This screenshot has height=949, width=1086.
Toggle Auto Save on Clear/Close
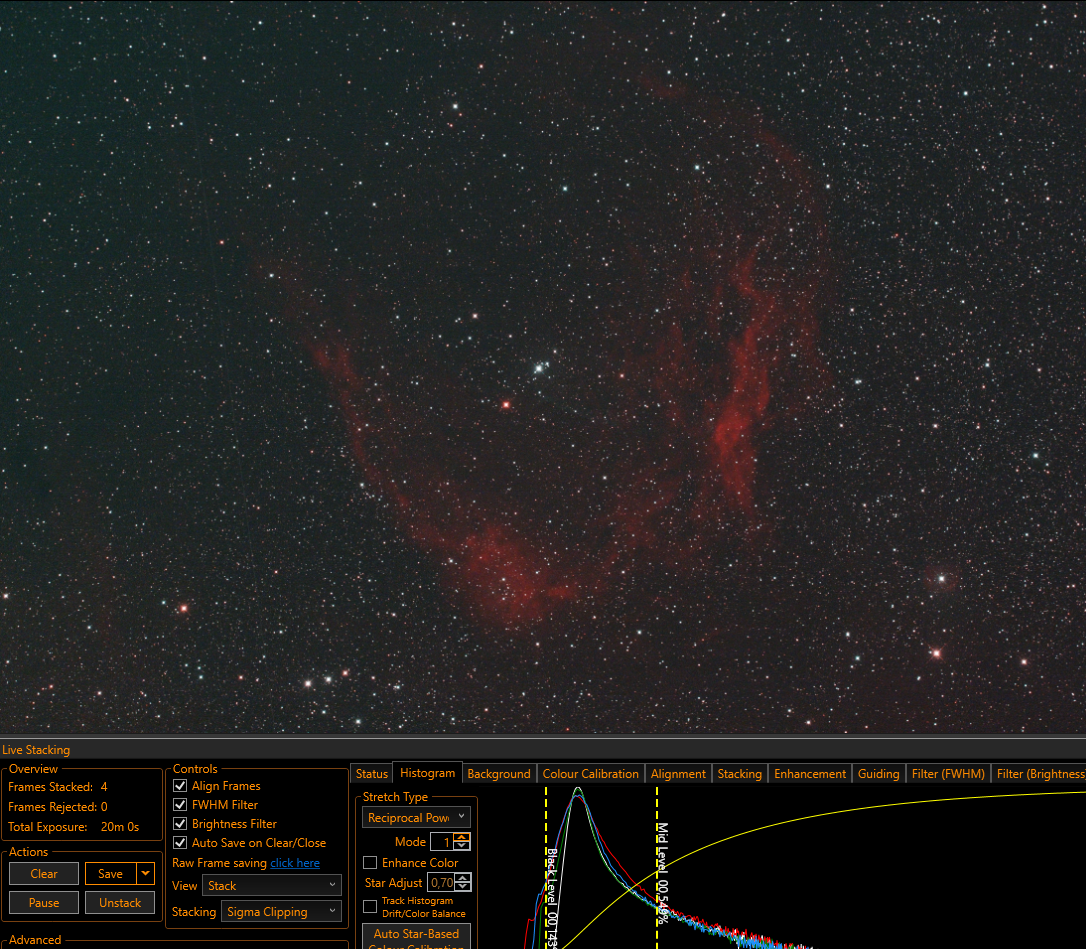point(180,843)
